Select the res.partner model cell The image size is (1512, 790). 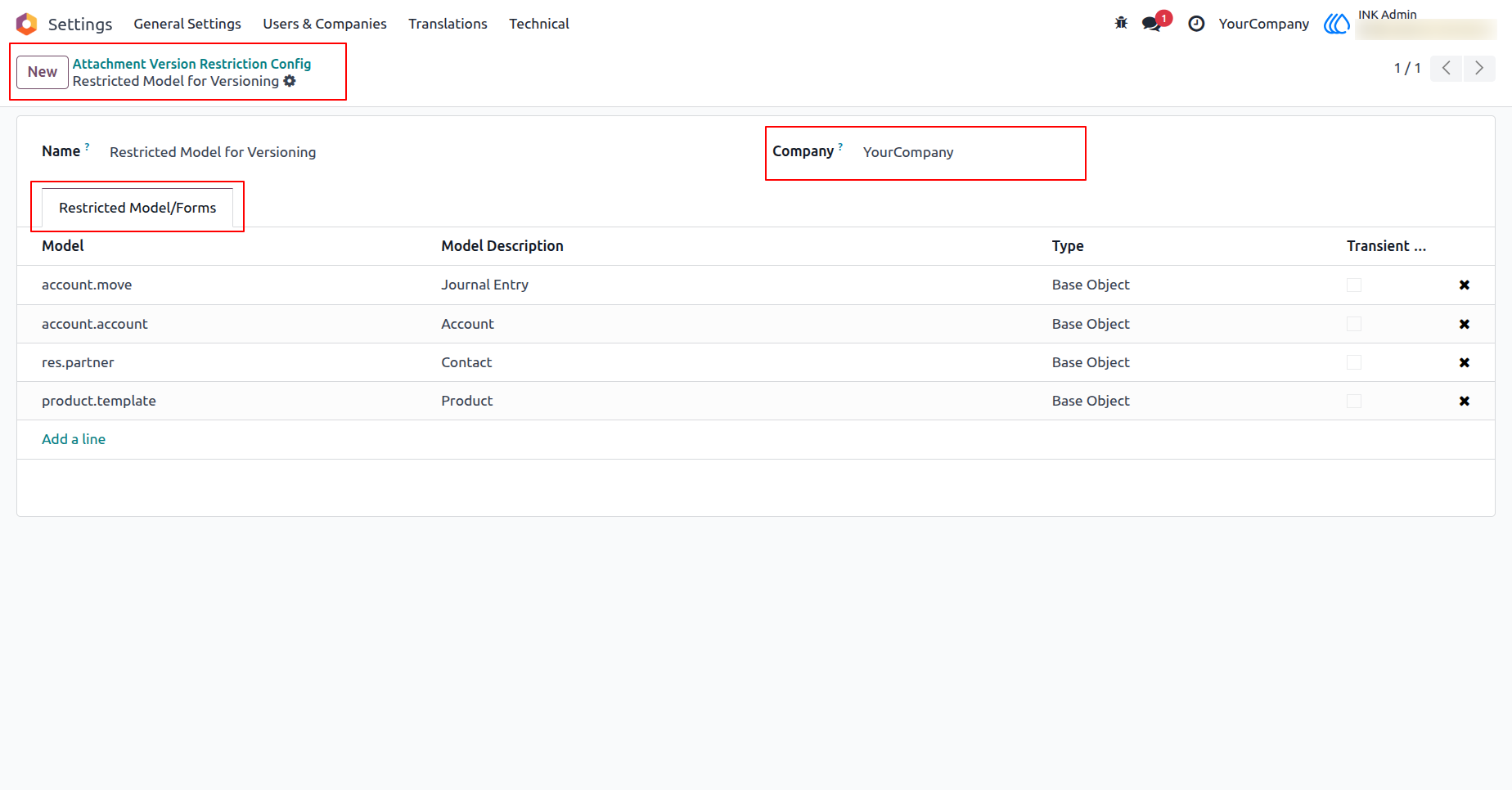(78, 362)
